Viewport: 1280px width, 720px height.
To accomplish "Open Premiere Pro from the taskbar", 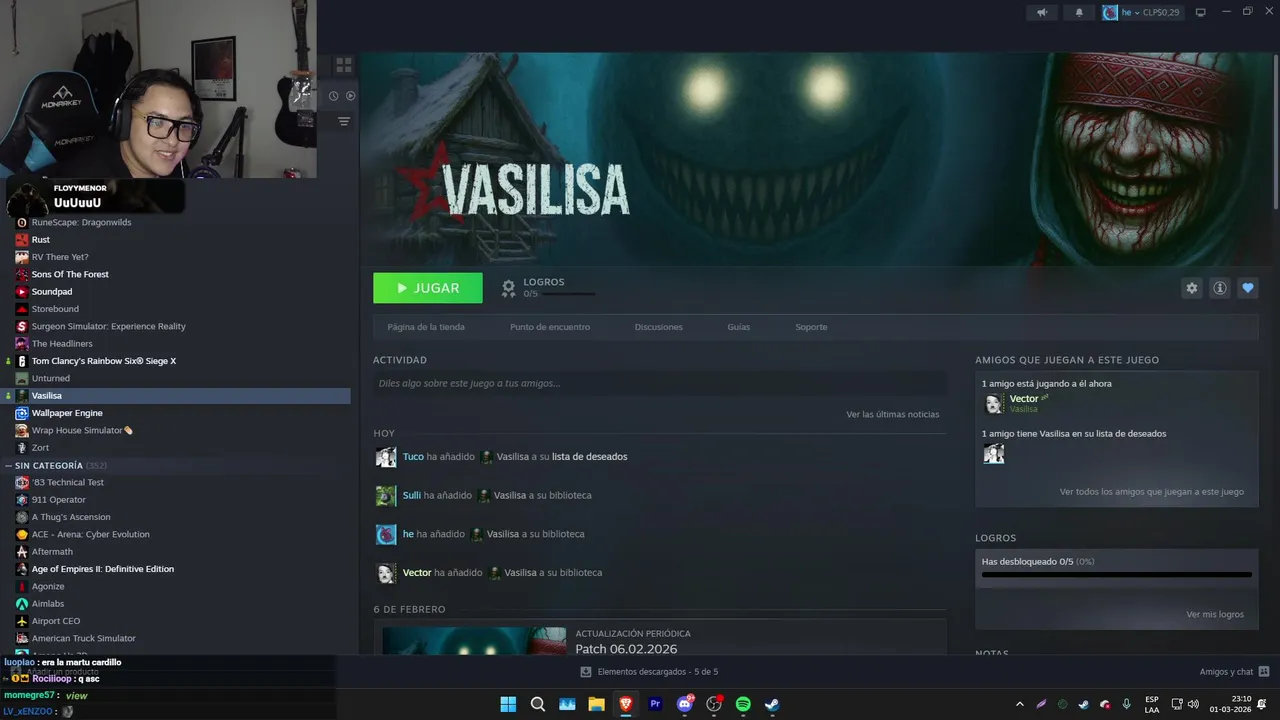I will (x=656, y=704).
